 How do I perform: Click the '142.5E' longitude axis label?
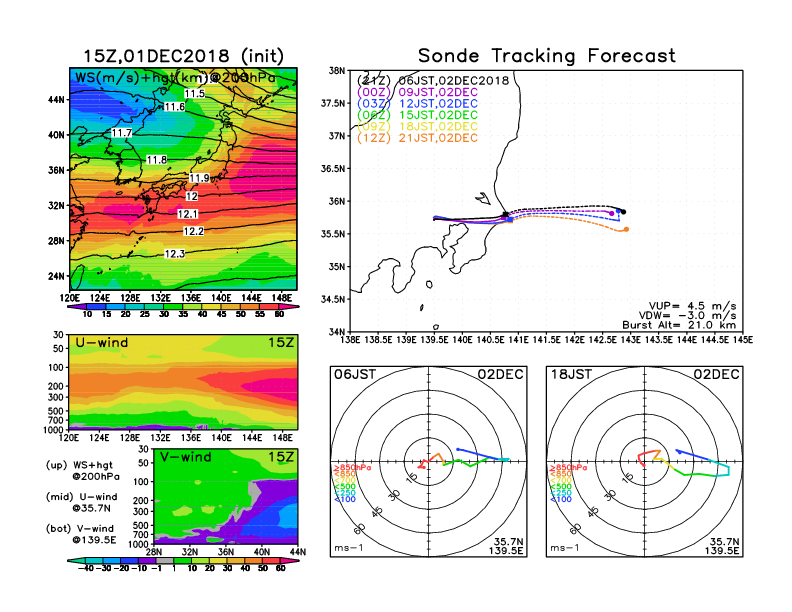click(x=603, y=340)
